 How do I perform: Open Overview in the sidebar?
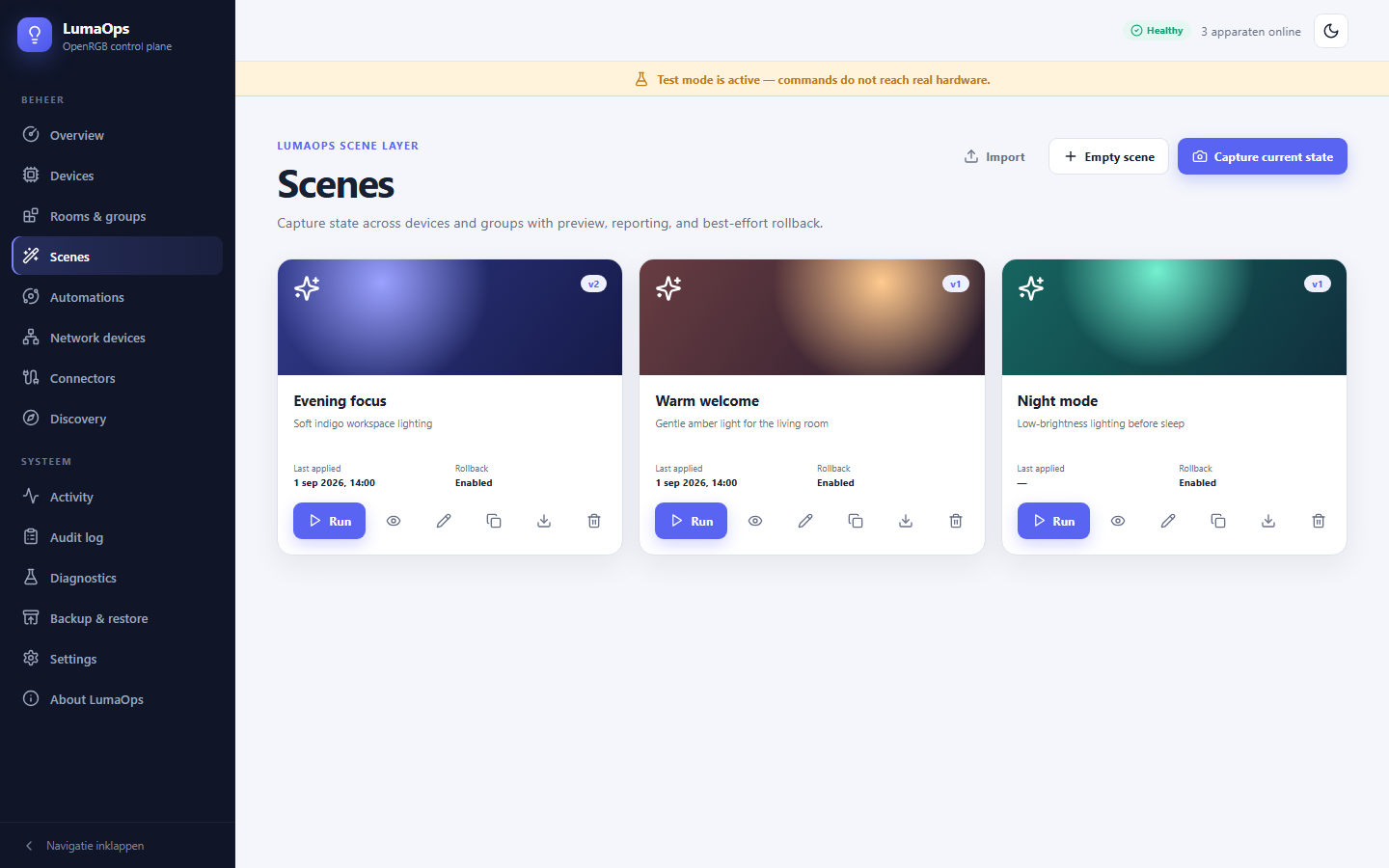click(x=118, y=135)
